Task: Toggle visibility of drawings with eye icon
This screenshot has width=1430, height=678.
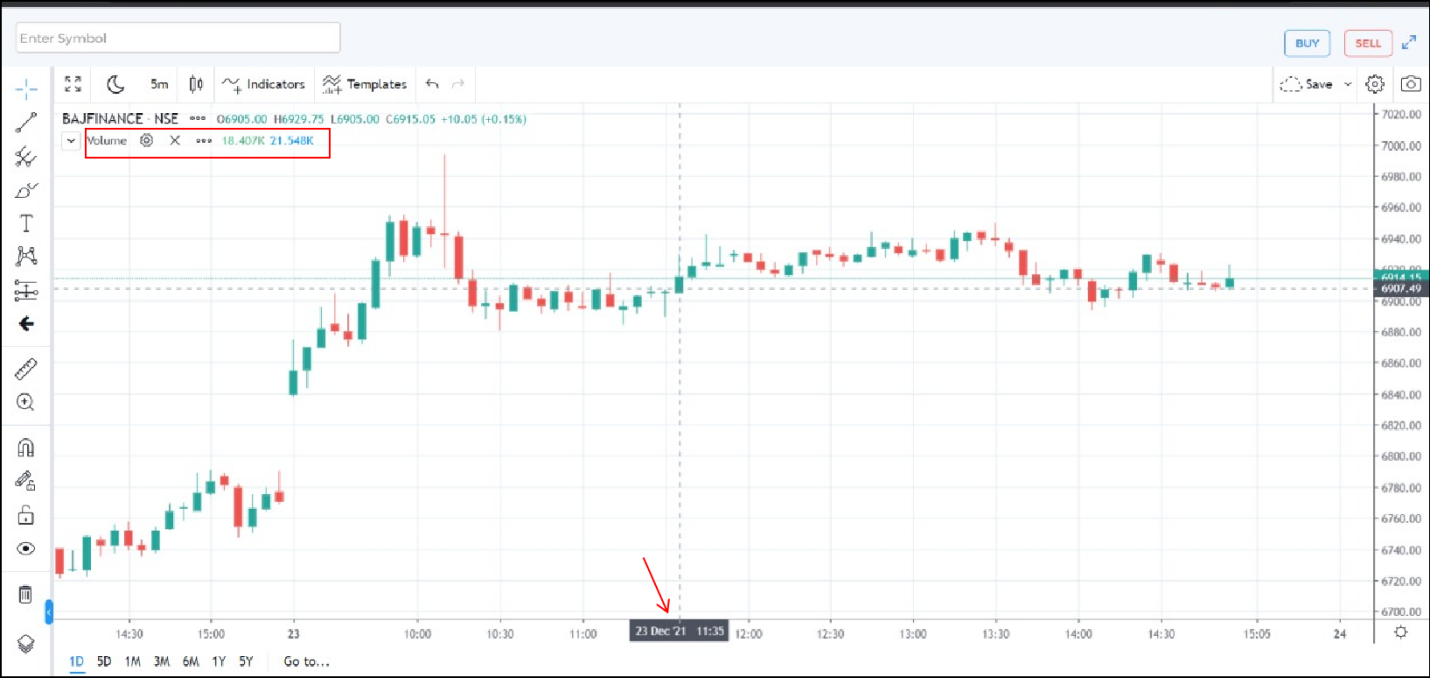Action: point(26,548)
